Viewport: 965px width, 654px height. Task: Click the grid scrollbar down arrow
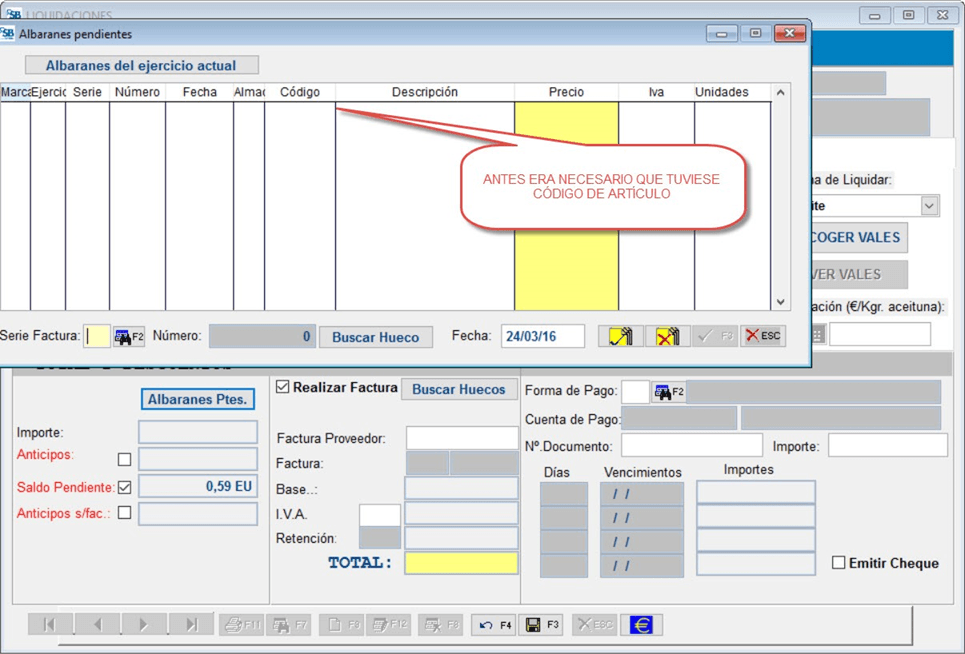pos(780,302)
